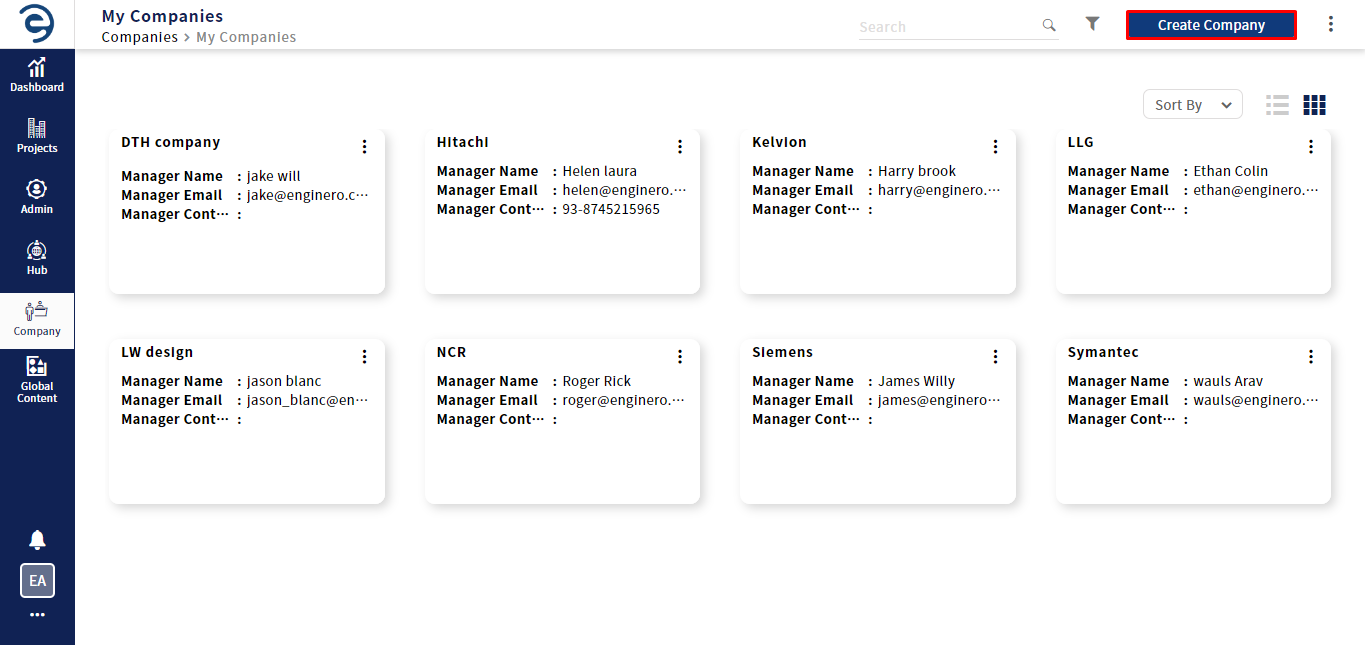Click email starting with jason_blanc@
The width and height of the screenshot is (1365, 645).
click(308, 400)
